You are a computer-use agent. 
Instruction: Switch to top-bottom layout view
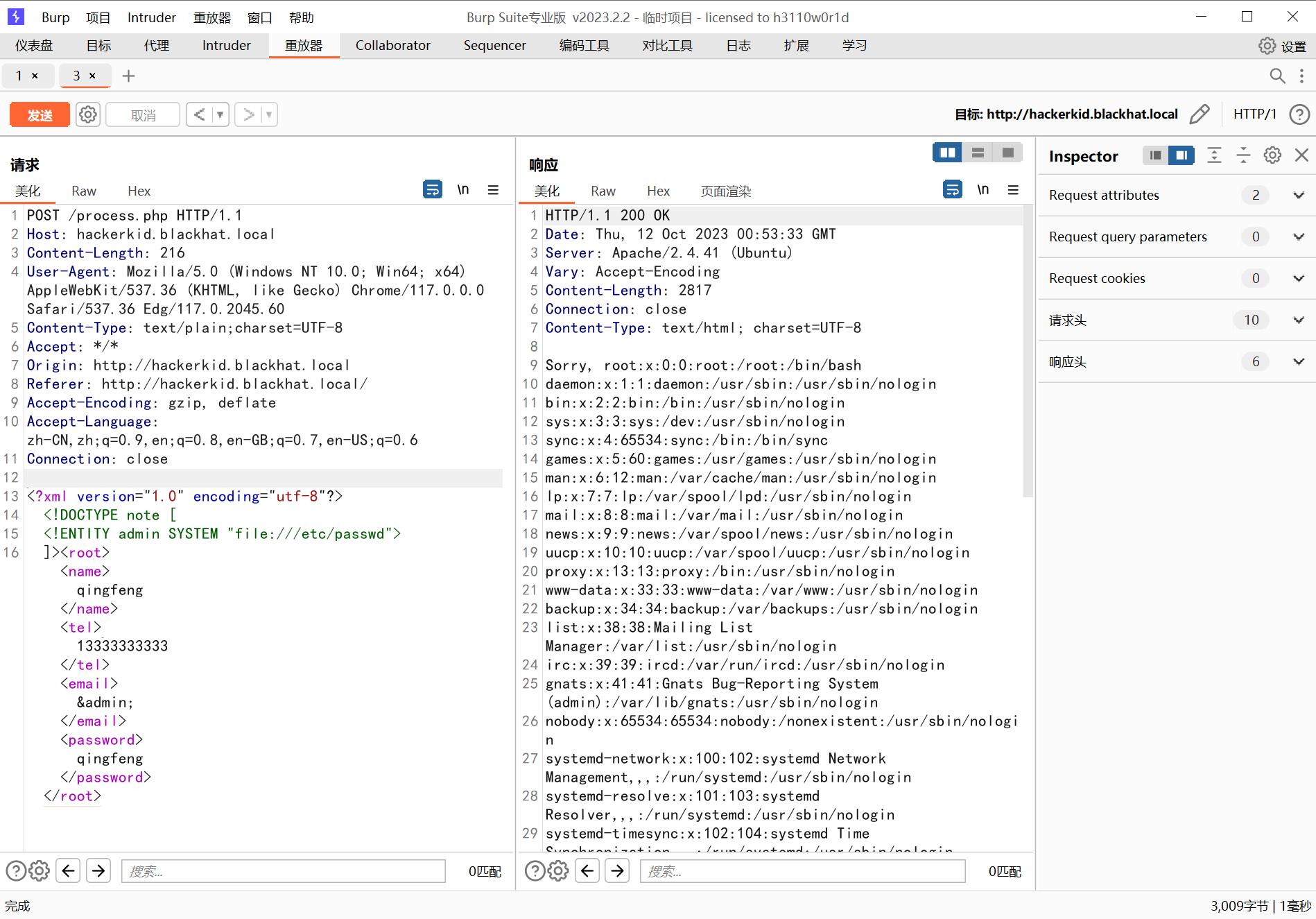click(x=978, y=153)
